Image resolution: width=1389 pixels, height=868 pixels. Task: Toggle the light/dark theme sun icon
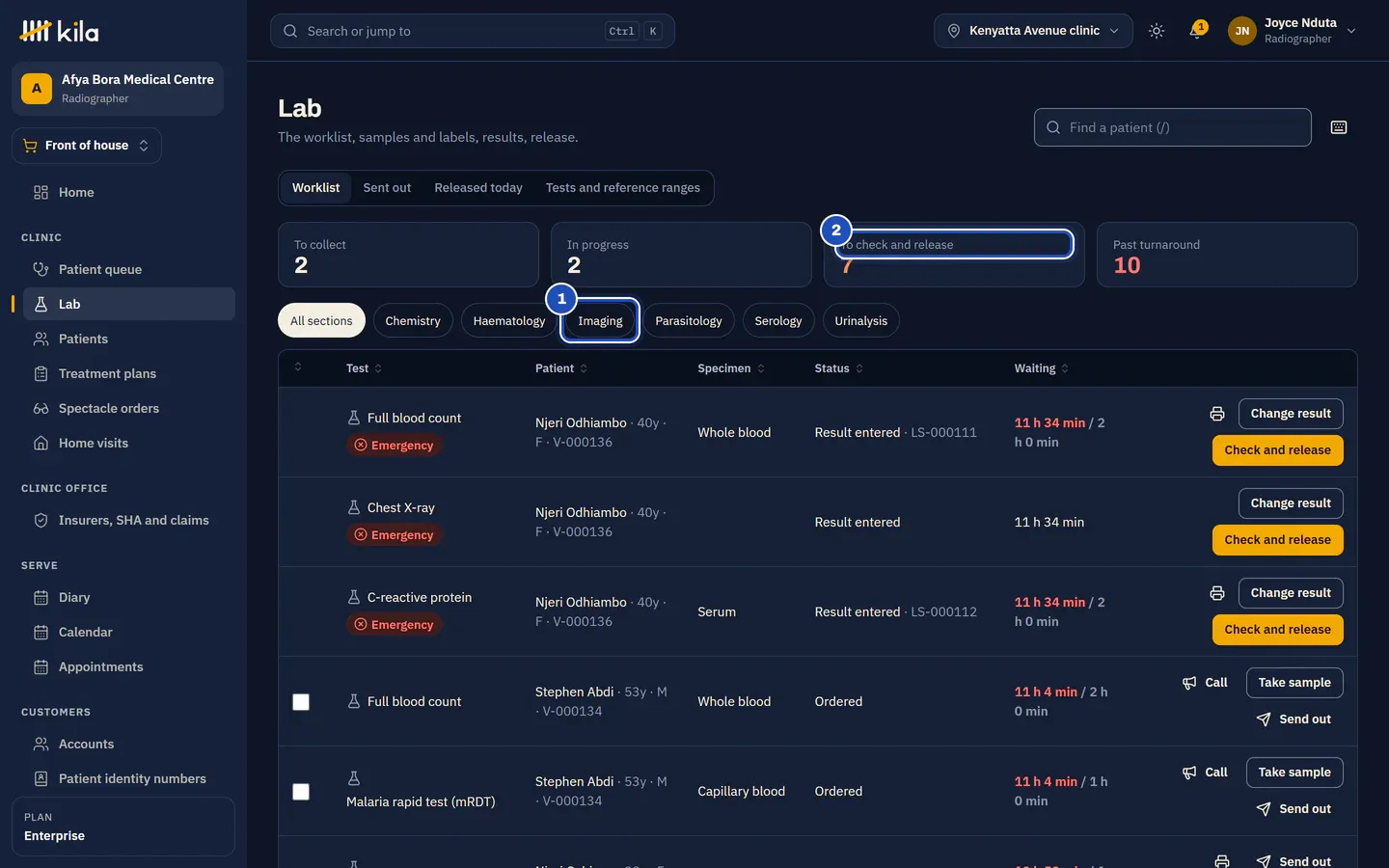pos(1157,31)
